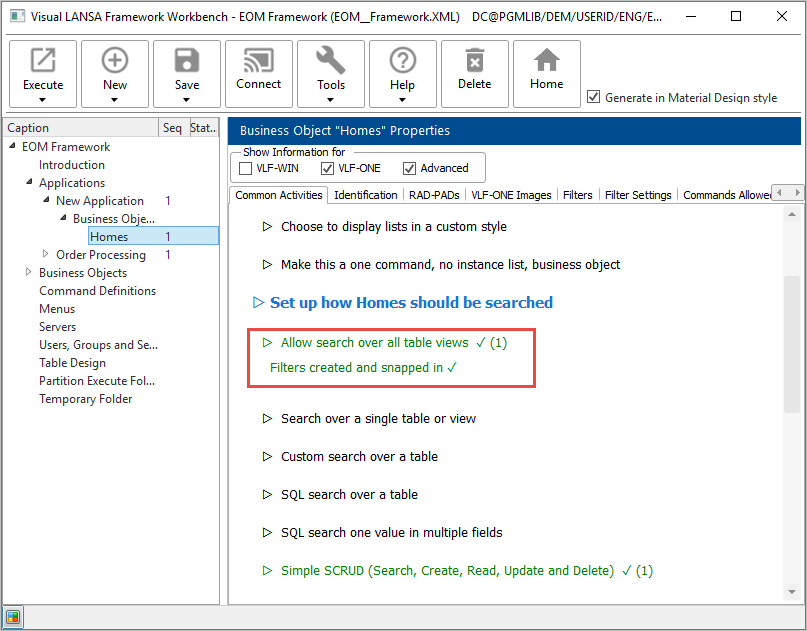The image size is (807, 631).
Task: Click the Delete trash icon
Action: point(475,62)
